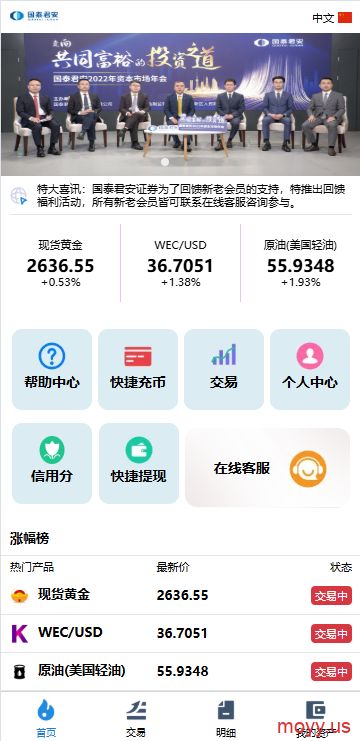The image size is (360, 741).
Task: Switch to the 交易 bottom tab
Action: tap(136, 718)
